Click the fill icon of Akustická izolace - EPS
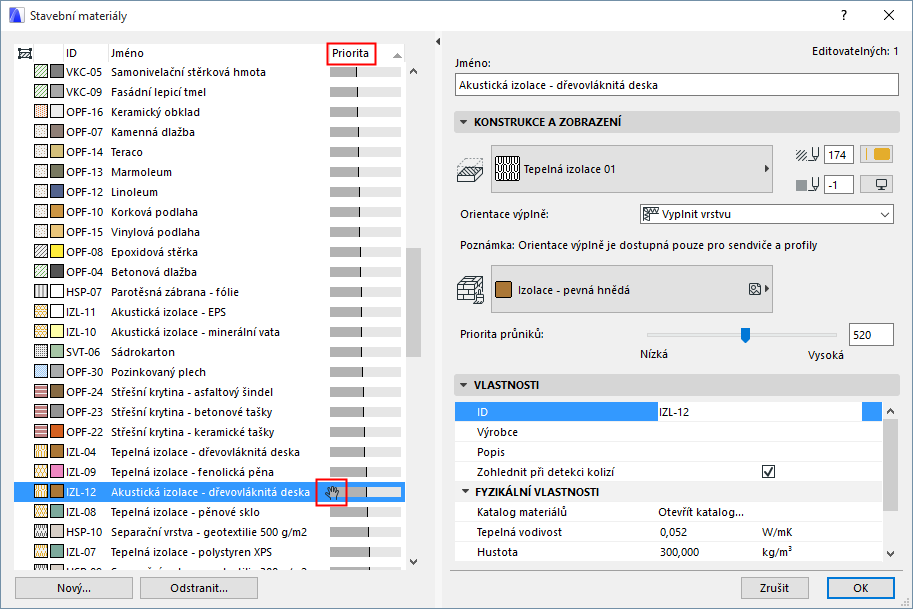The height and width of the screenshot is (609, 913). pos(41,311)
